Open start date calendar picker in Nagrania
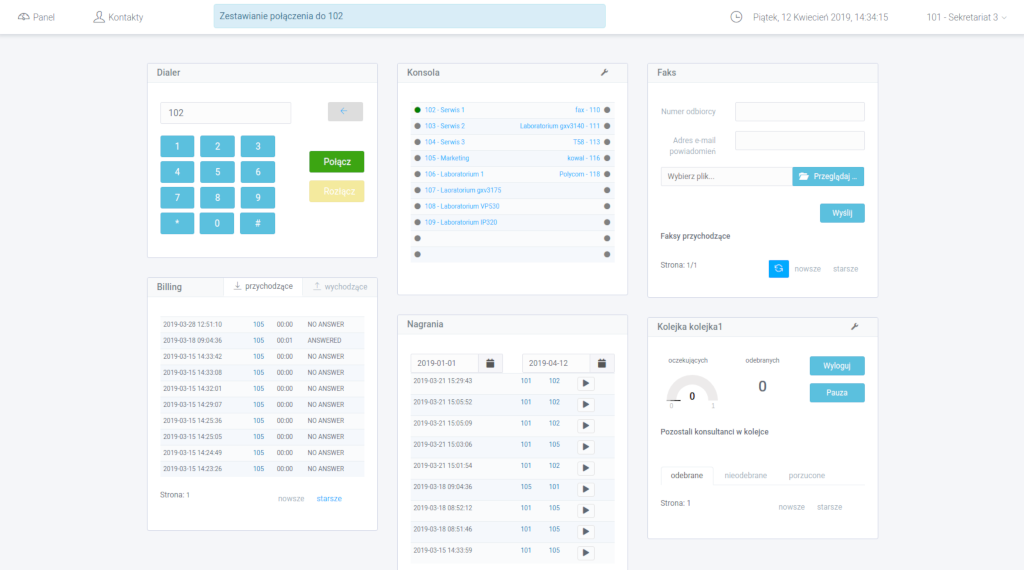 click(x=490, y=363)
